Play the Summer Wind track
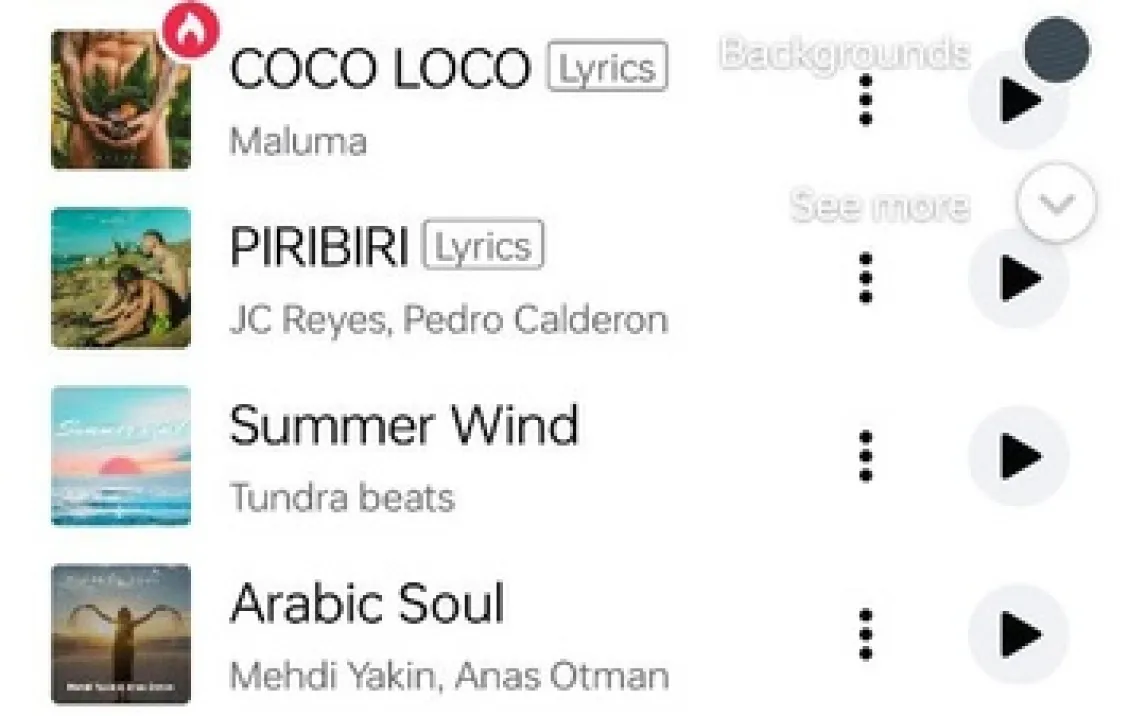This screenshot has height=716, width=1146. point(1018,457)
